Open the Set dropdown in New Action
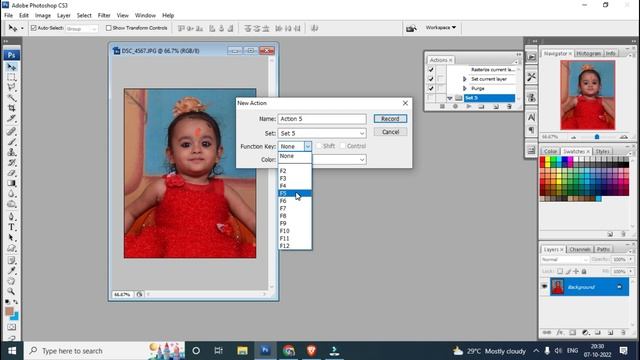This screenshot has height=360, width=640. tap(322, 133)
